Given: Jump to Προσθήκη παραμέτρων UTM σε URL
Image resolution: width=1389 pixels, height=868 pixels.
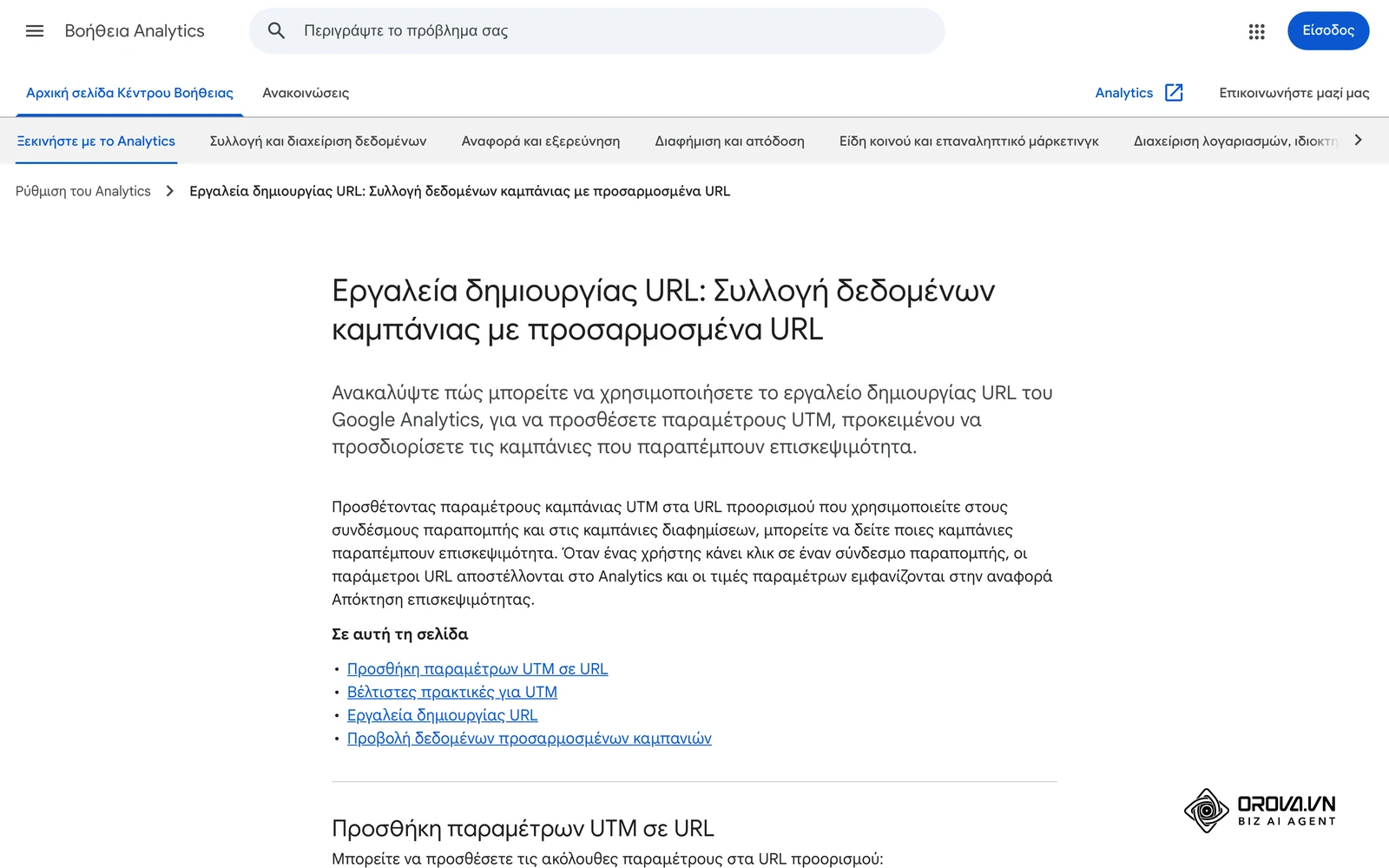Looking at the screenshot, I should (x=477, y=669).
